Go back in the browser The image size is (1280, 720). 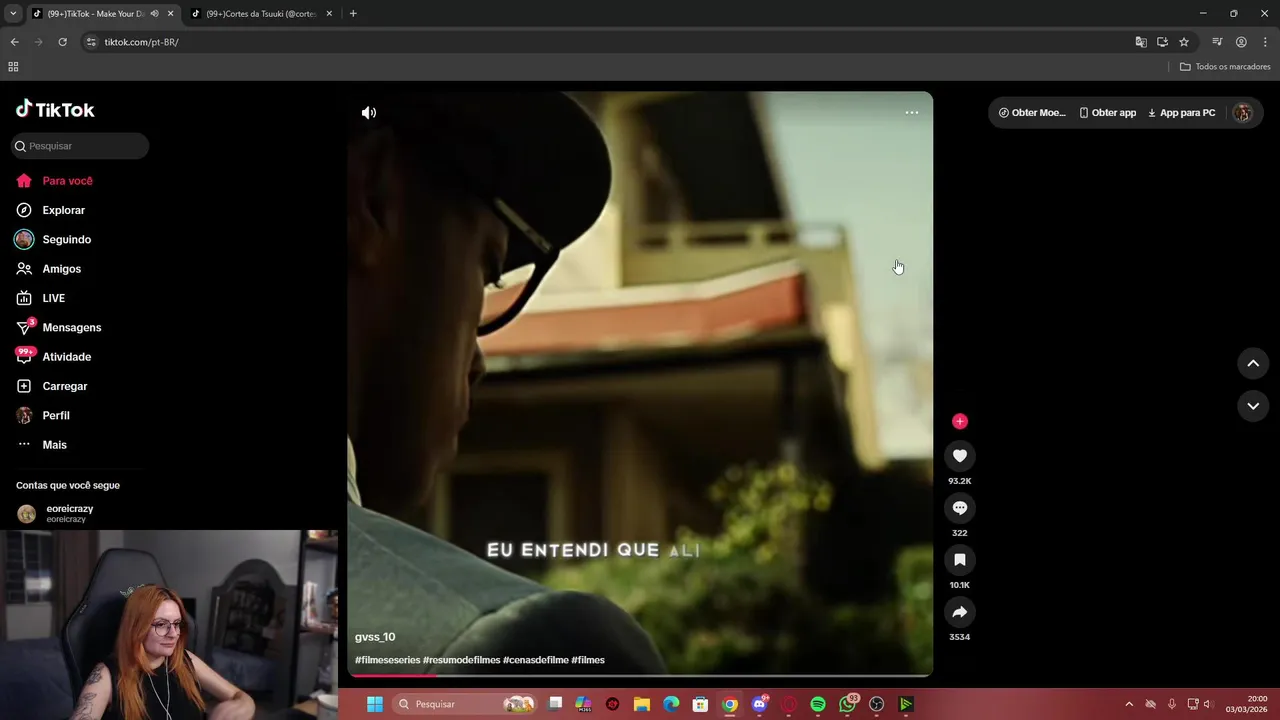coord(14,42)
